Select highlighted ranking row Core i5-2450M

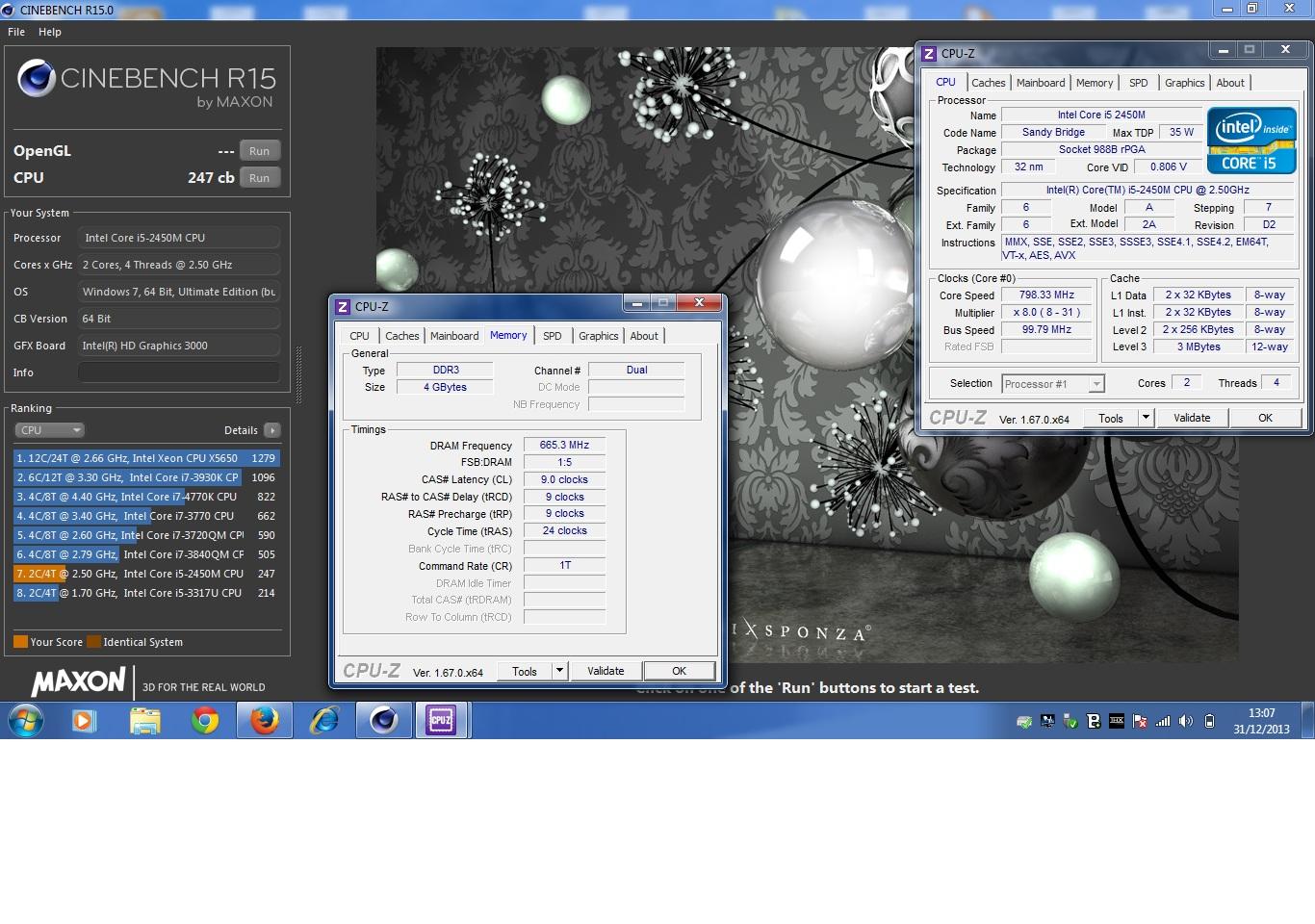tap(146, 574)
